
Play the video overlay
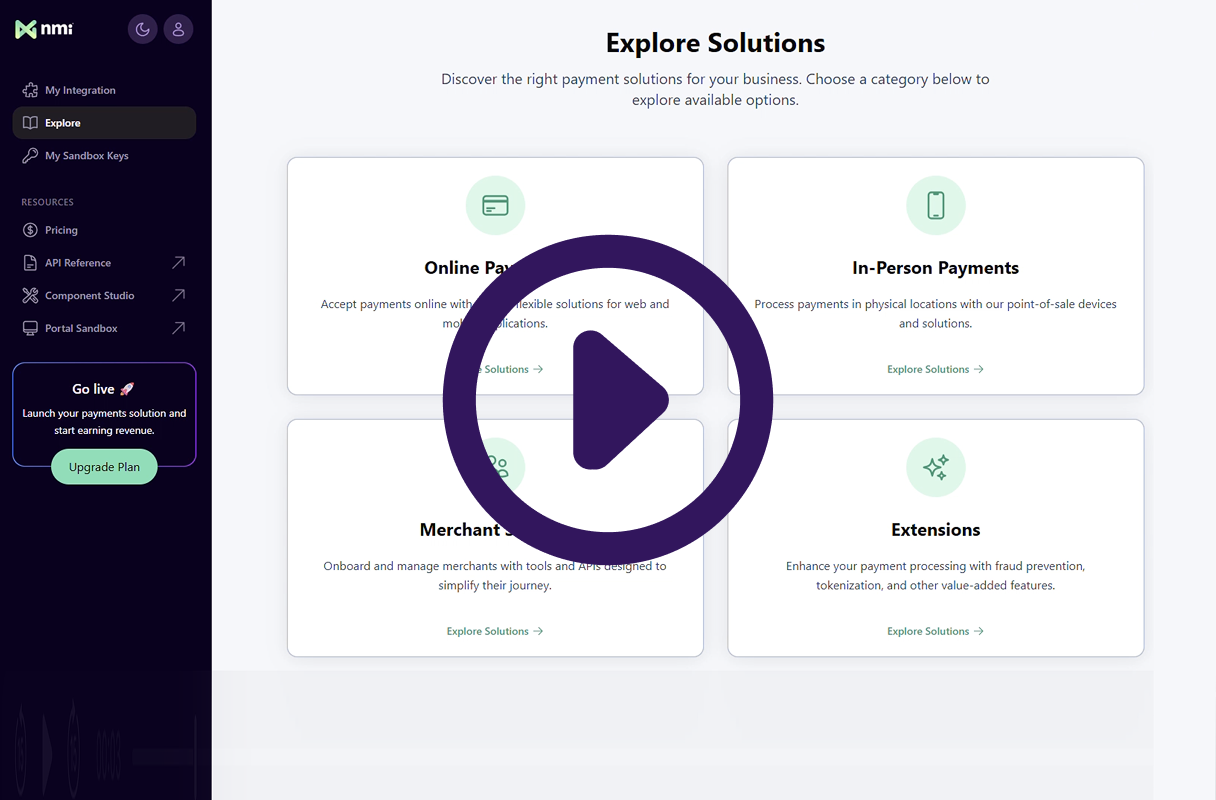point(608,400)
